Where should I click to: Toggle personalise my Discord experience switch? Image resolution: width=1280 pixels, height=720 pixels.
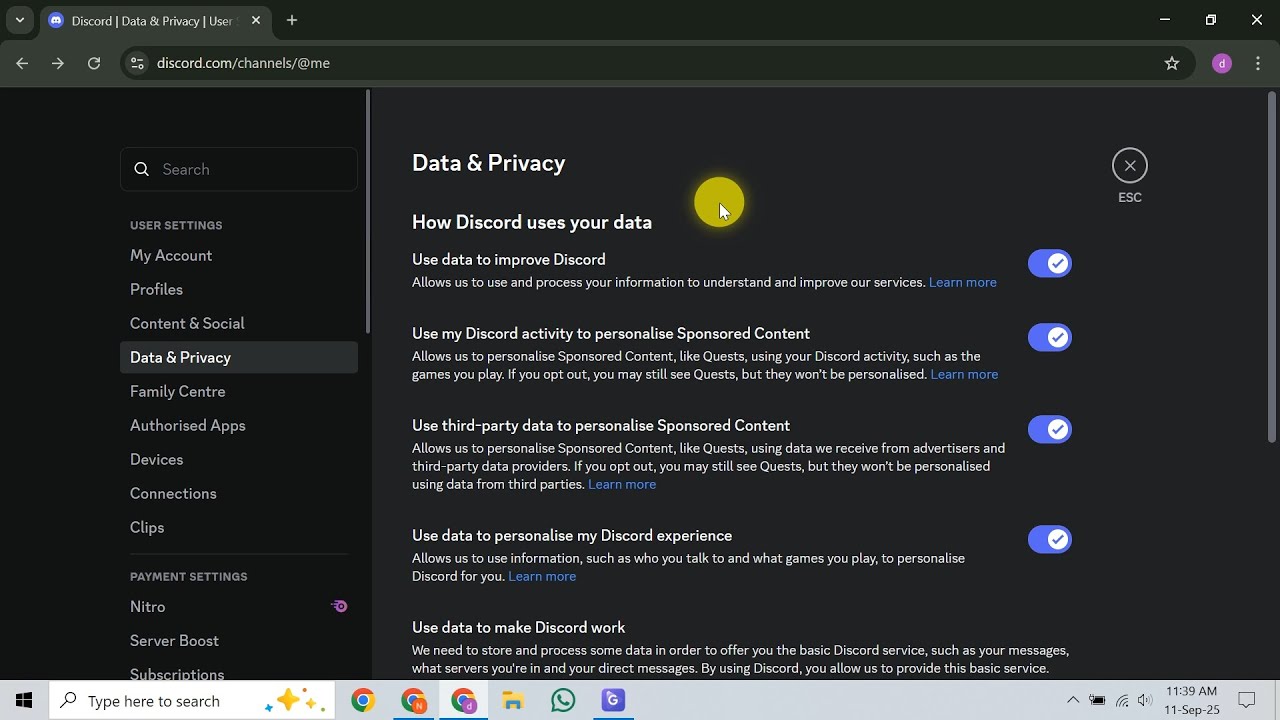pyautogui.click(x=1050, y=539)
